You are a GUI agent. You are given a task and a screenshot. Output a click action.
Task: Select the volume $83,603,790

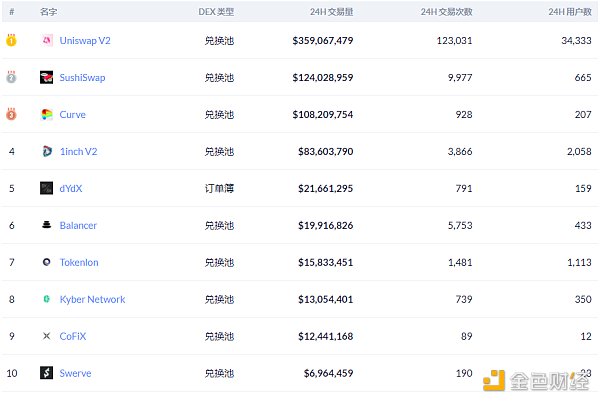(x=326, y=151)
